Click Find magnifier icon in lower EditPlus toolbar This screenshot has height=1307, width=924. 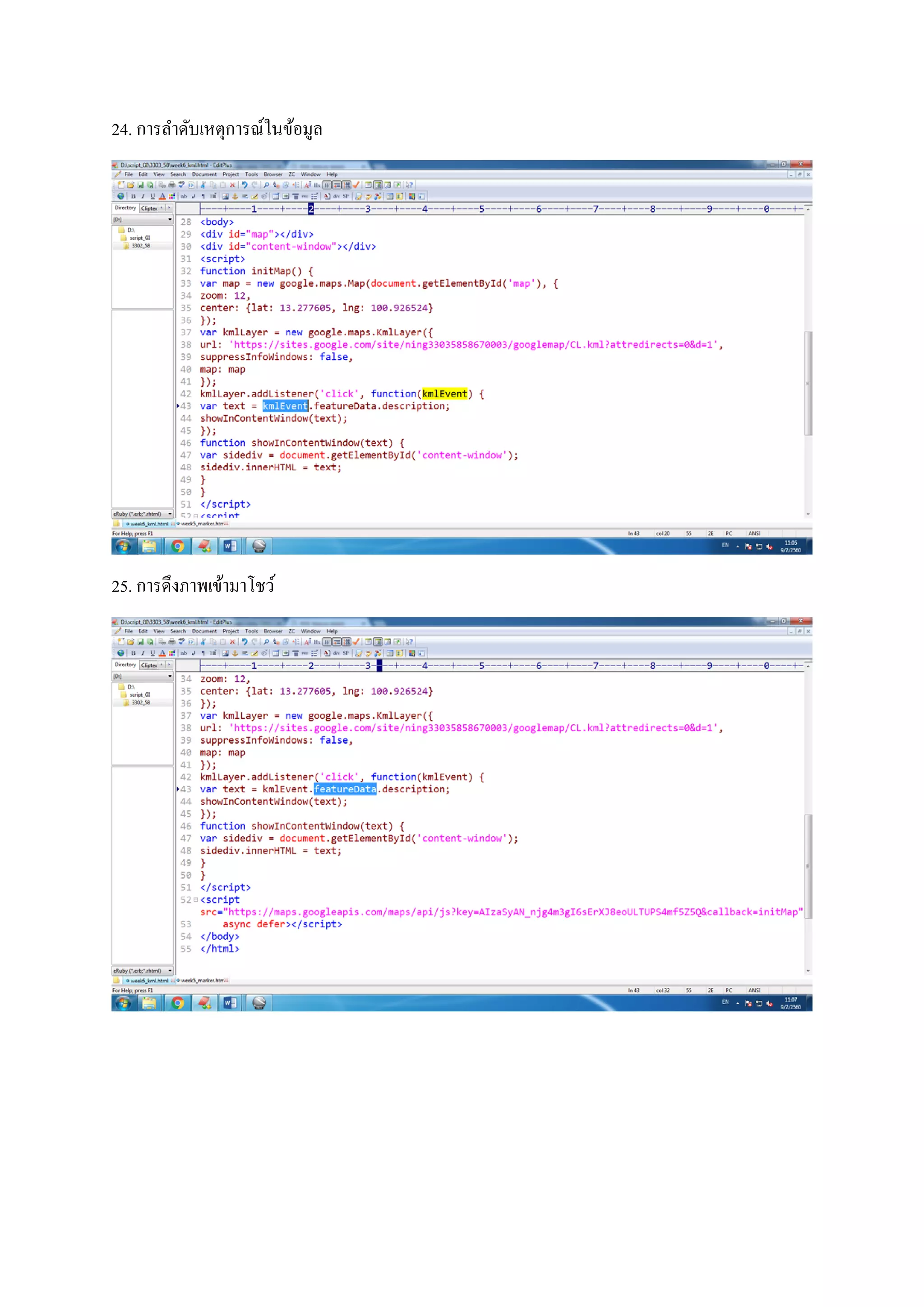[266, 642]
